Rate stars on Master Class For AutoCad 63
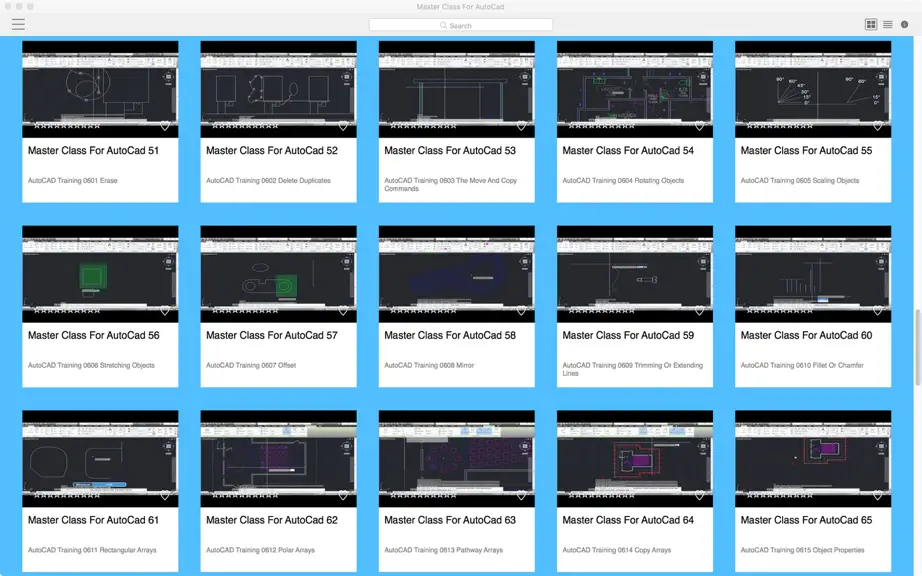Screen dimensions: 922x576 point(423,495)
